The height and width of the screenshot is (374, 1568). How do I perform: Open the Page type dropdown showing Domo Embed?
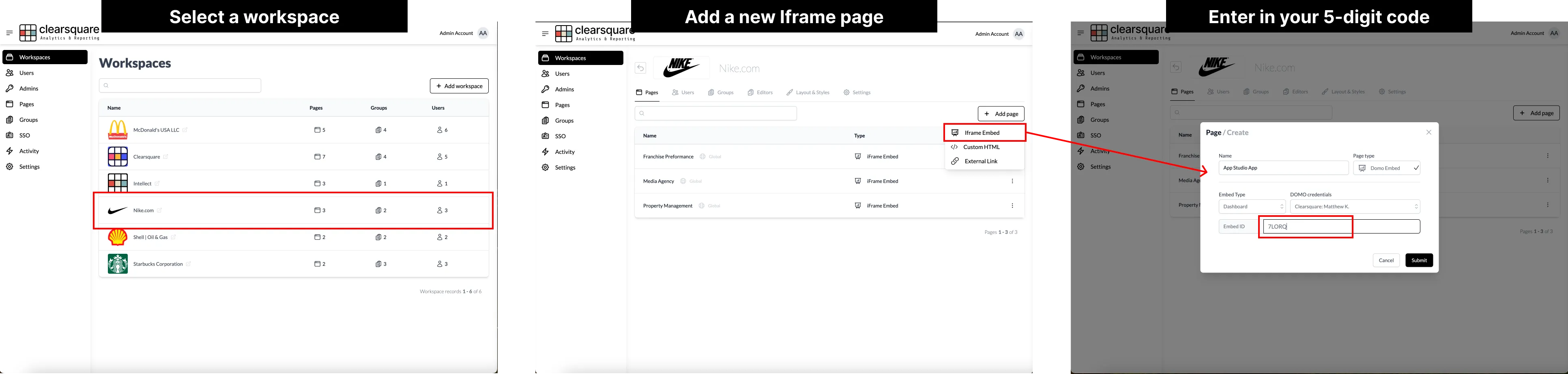pos(1387,168)
